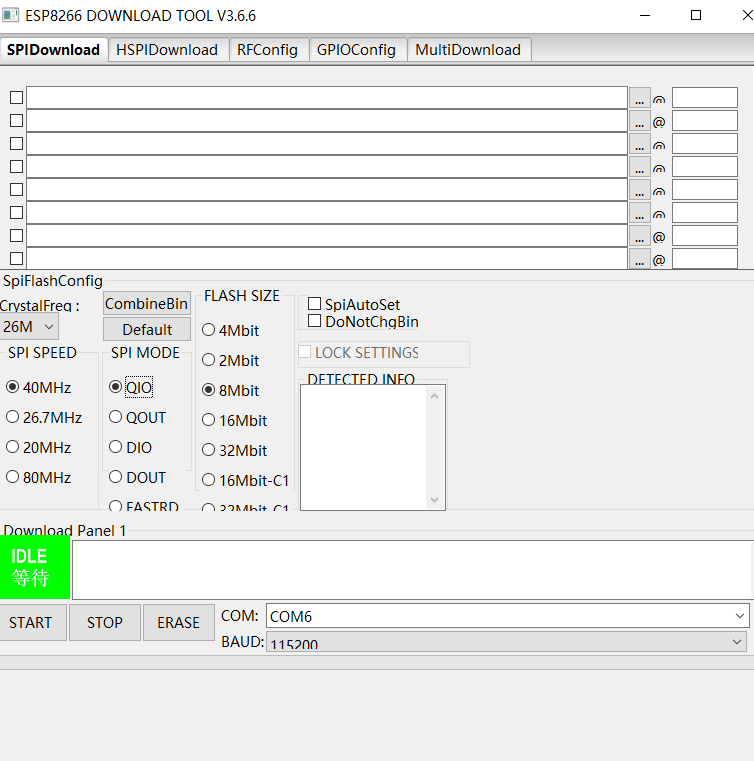The image size is (754, 761).
Task: Choose 8Mbit flash size
Action: (230, 391)
